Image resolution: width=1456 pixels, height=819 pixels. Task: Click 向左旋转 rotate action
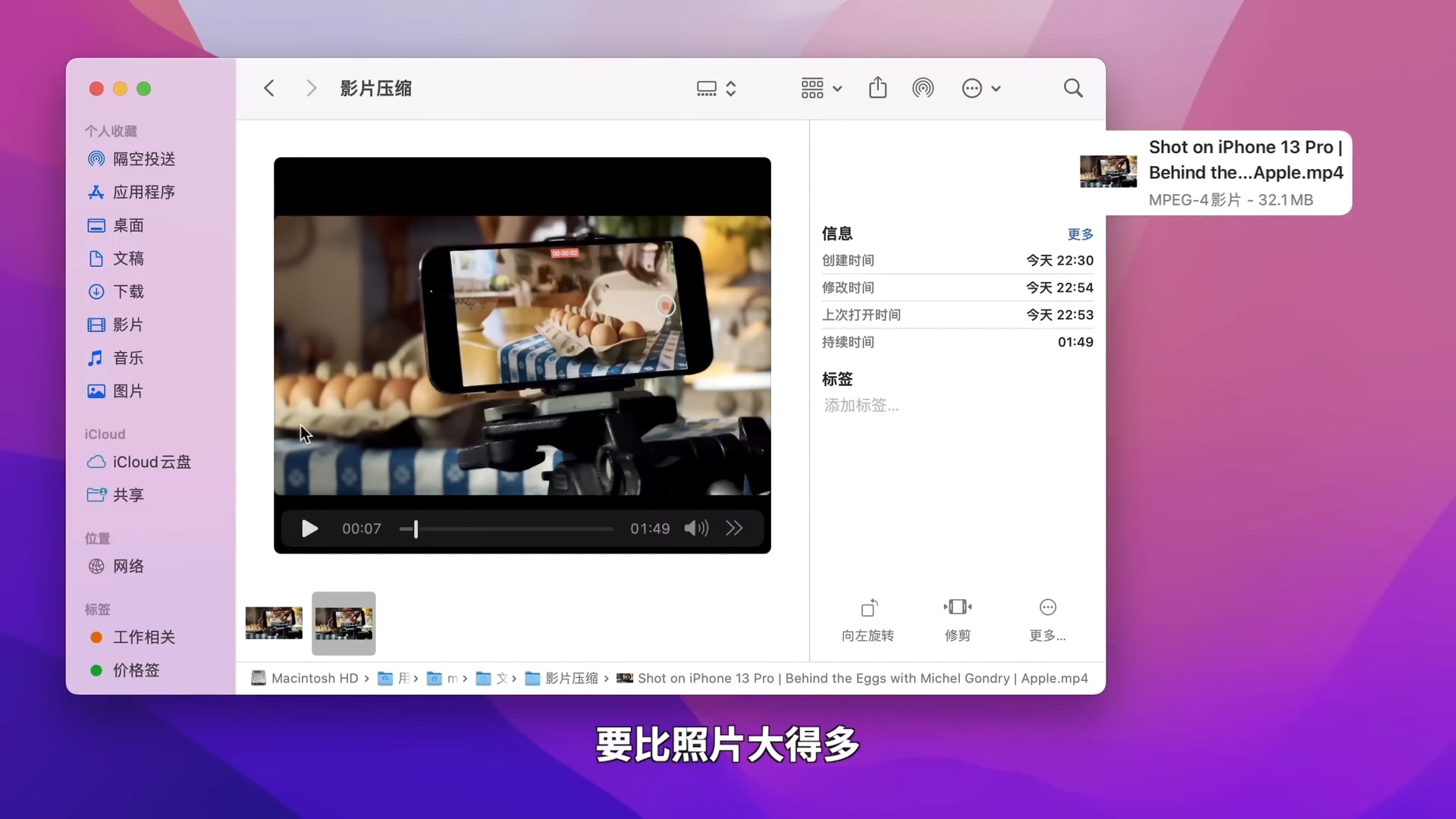coord(868,620)
